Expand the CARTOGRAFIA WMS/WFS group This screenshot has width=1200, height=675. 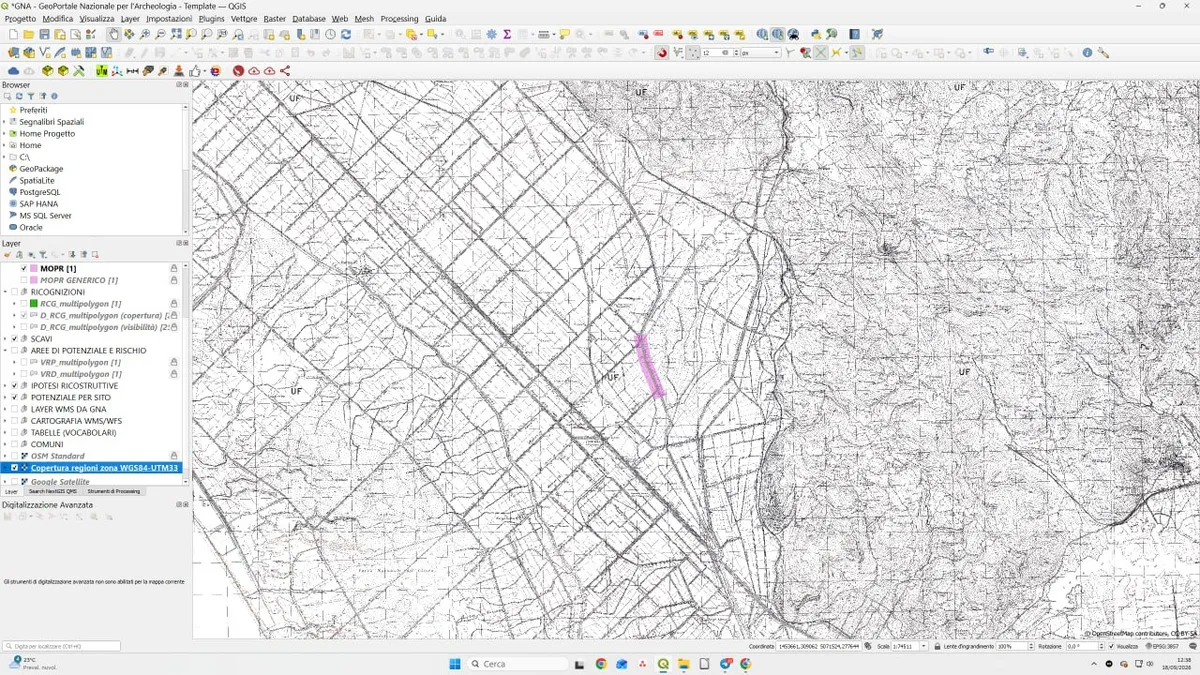coord(5,421)
